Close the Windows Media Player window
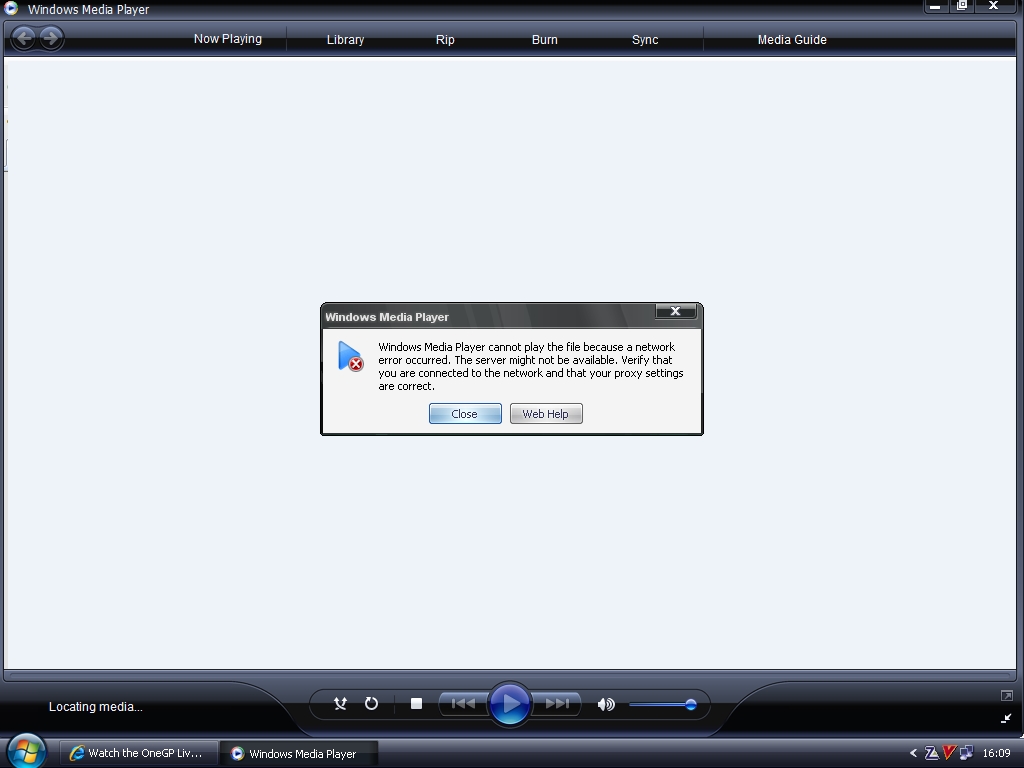 point(993,6)
